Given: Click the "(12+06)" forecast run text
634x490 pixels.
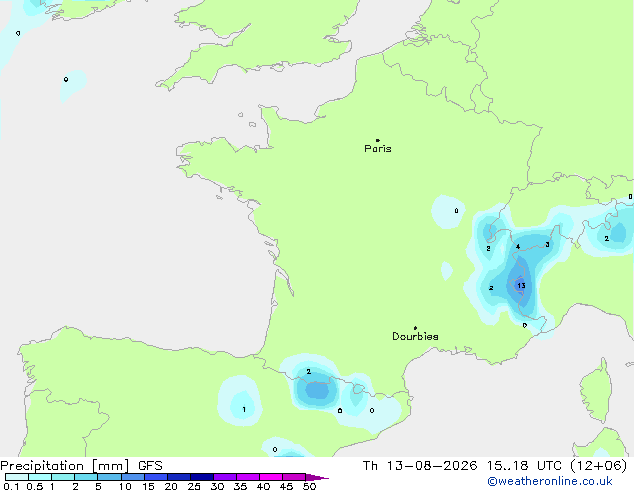Looking at the screenshot, I should pyautogui.click(x=598, y=466).
